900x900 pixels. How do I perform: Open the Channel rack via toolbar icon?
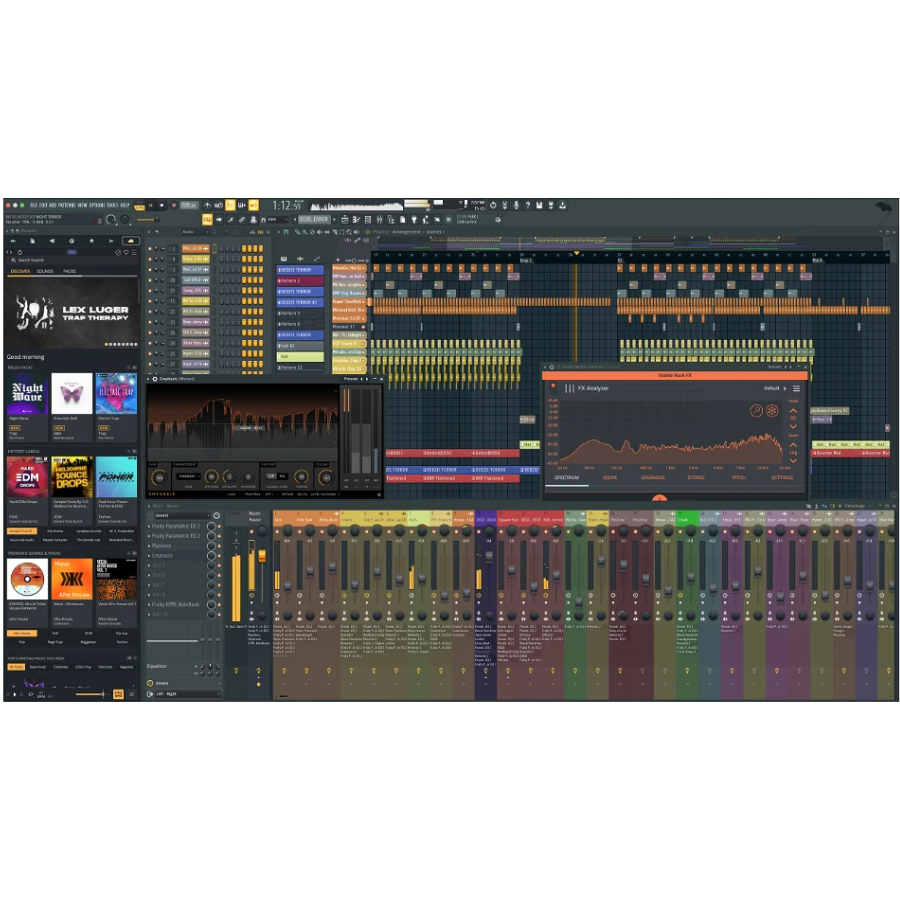pyautogui.click(x=368, y=219)
